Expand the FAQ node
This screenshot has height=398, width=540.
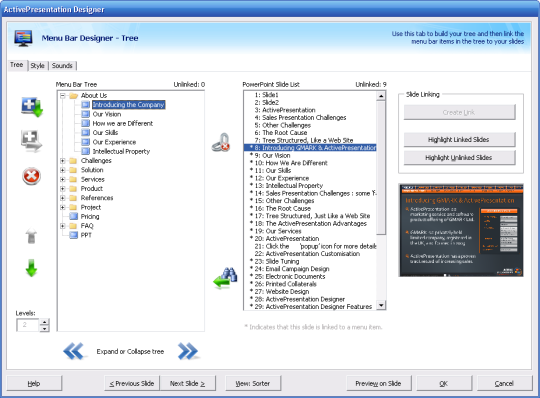[x=63, y=226]
